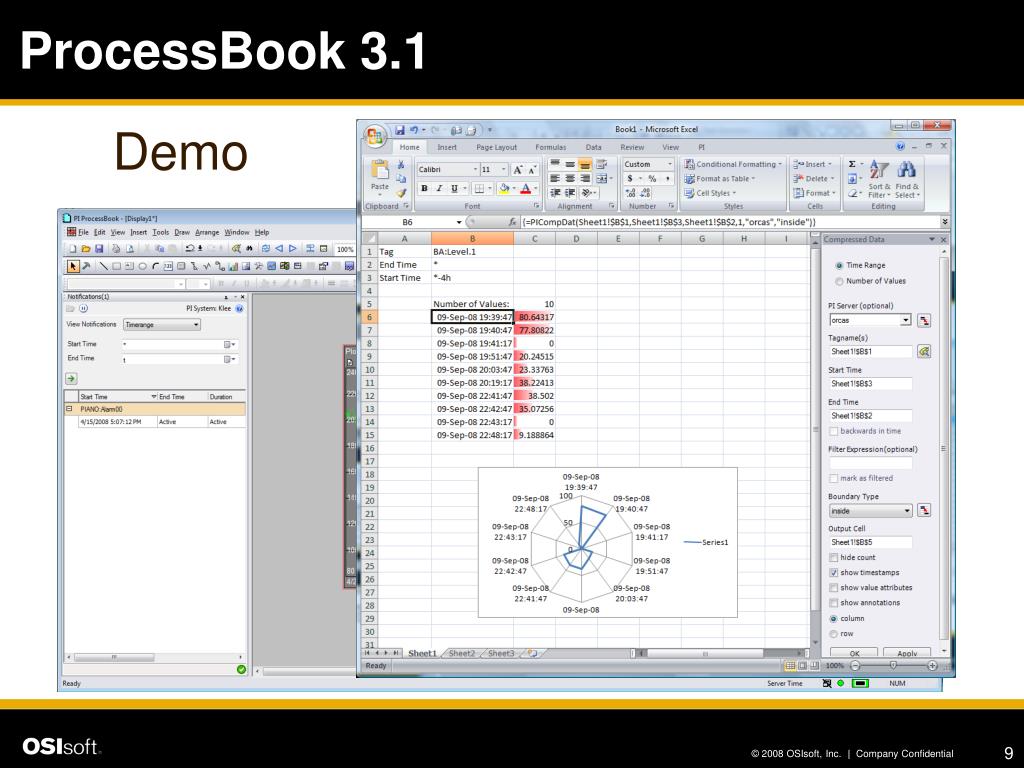Viewport: 1024px width, 768px height.
Task: Click the Bold B button in Excel ribbon
Action: (x=424, y=189)
